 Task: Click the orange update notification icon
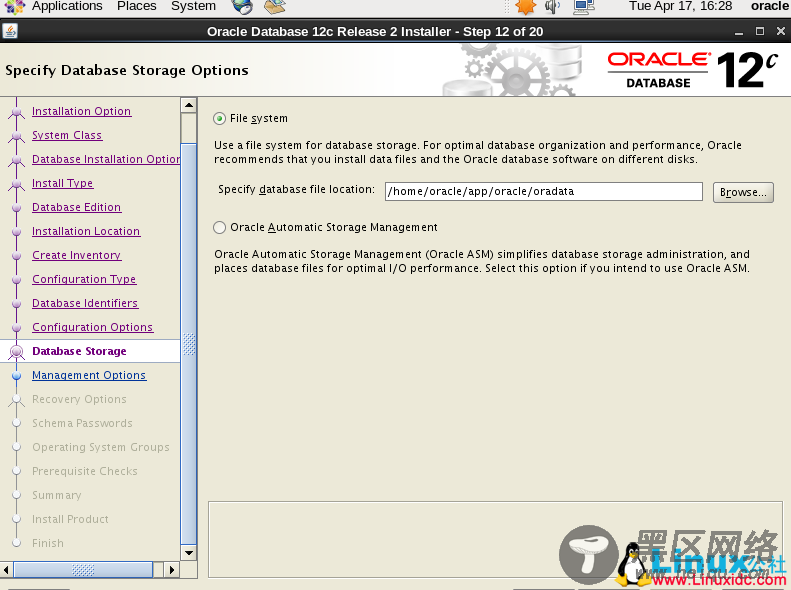(x=526, y=7)
